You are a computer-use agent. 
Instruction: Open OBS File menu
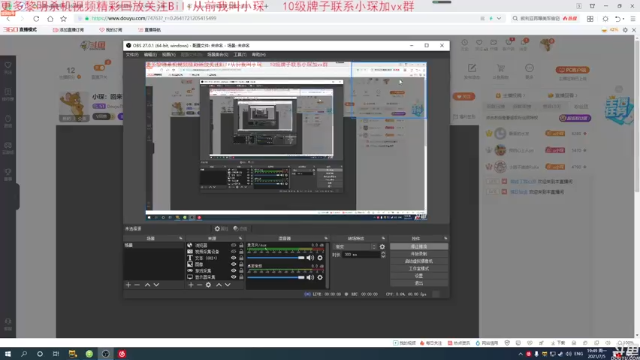[132, 55]
